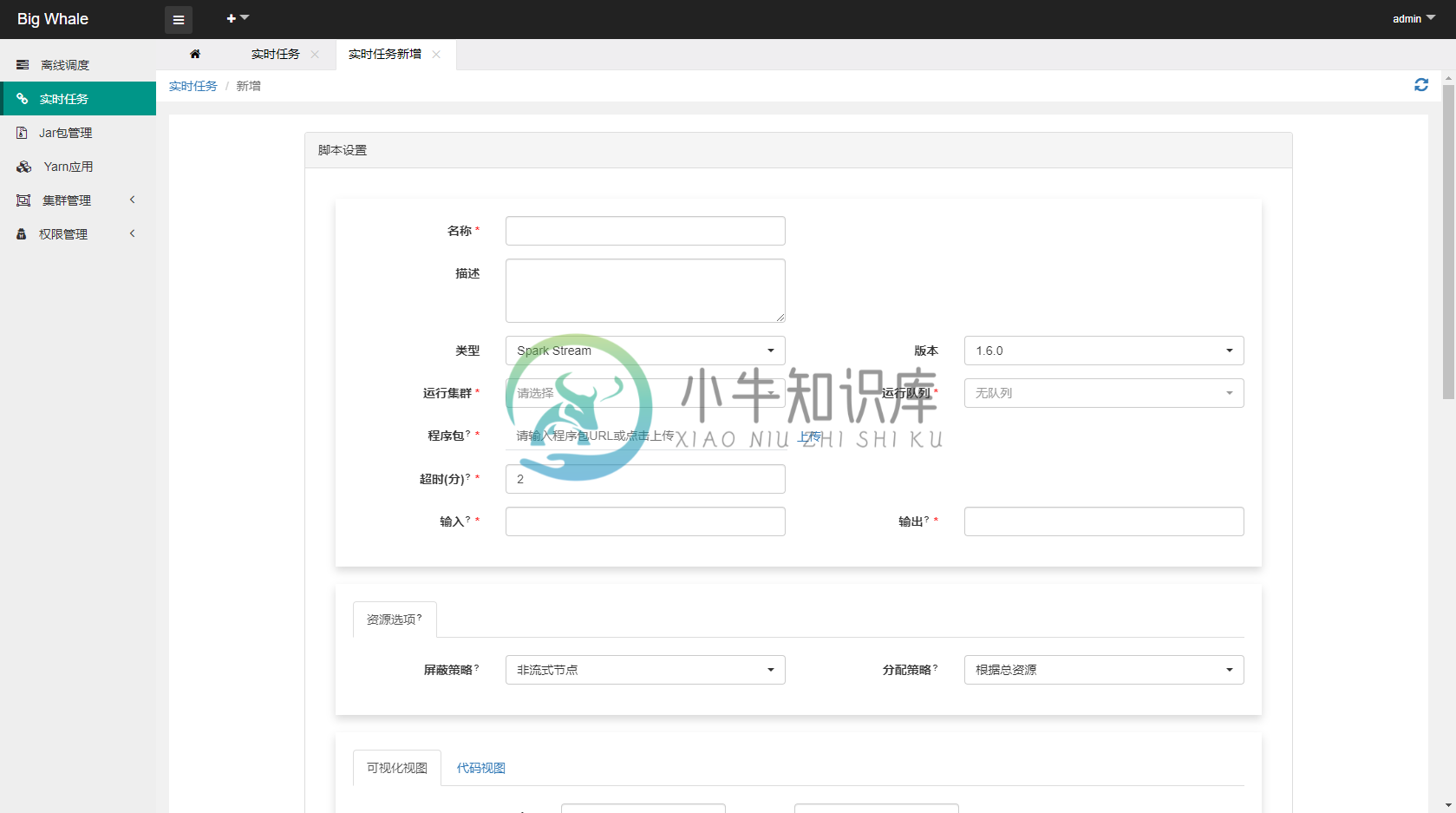The width and height of the screenshot is (1456, 813).
Task: Click the 输入 help question mark
Action: [x=468, y=518]
